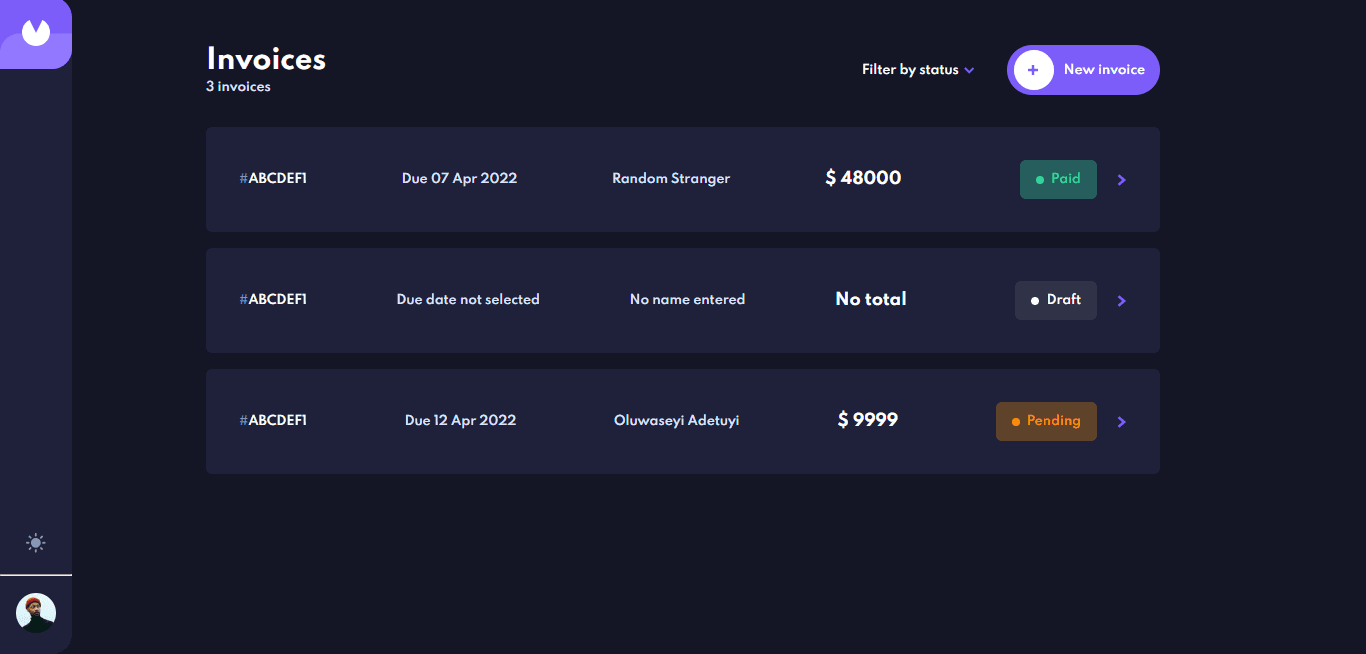The height and width of the screenshot is (654, 1366).
Task: Click the Draft status badge
Action: [x=1056, y=300]
